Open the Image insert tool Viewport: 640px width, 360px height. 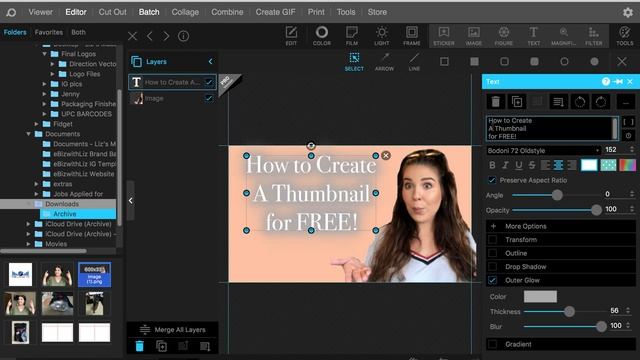(473, 36)
